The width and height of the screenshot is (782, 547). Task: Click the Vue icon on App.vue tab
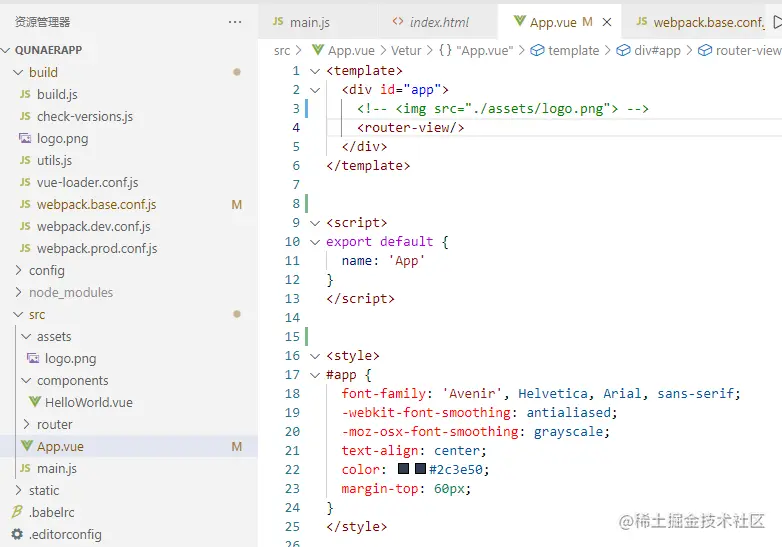point(520,21)
